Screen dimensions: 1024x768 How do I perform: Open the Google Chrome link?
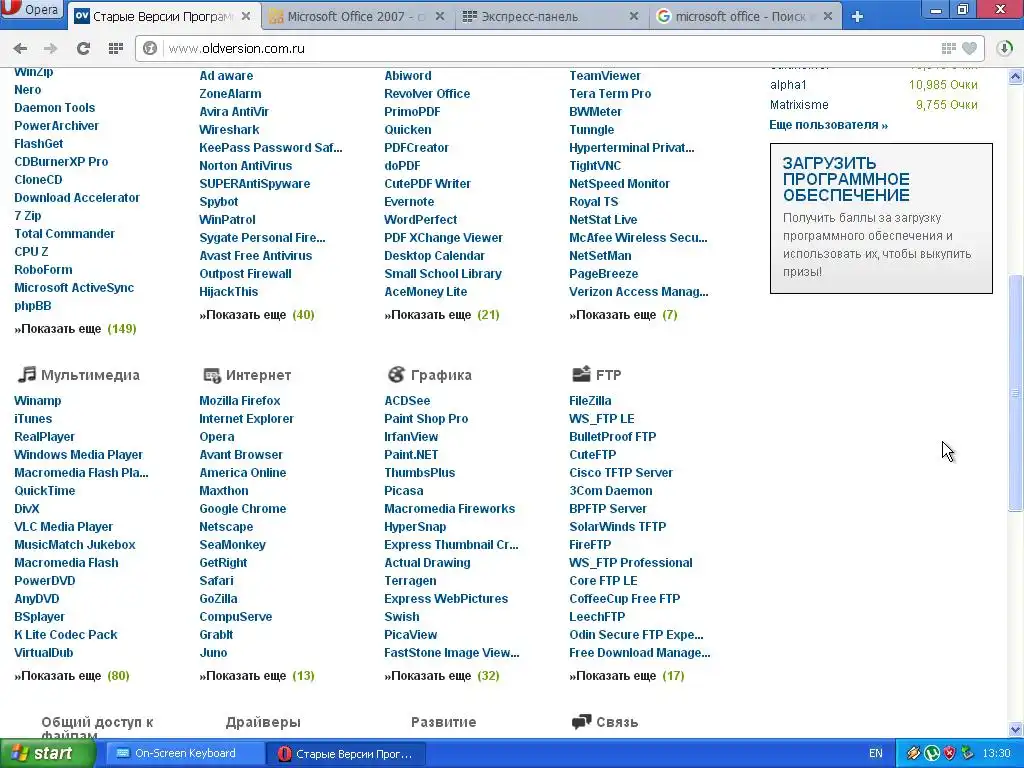click(x=242, y=509)
